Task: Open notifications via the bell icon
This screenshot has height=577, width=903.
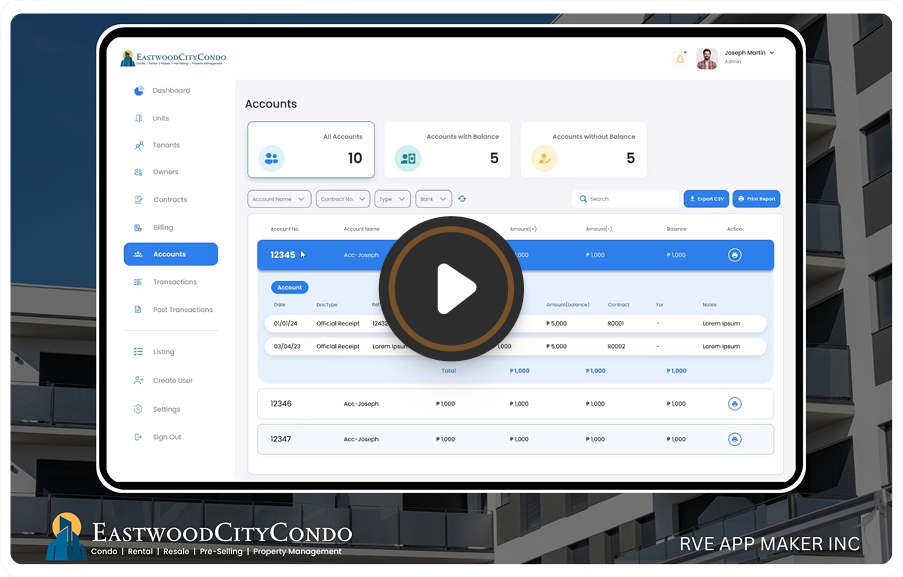Action: point(680,58)
